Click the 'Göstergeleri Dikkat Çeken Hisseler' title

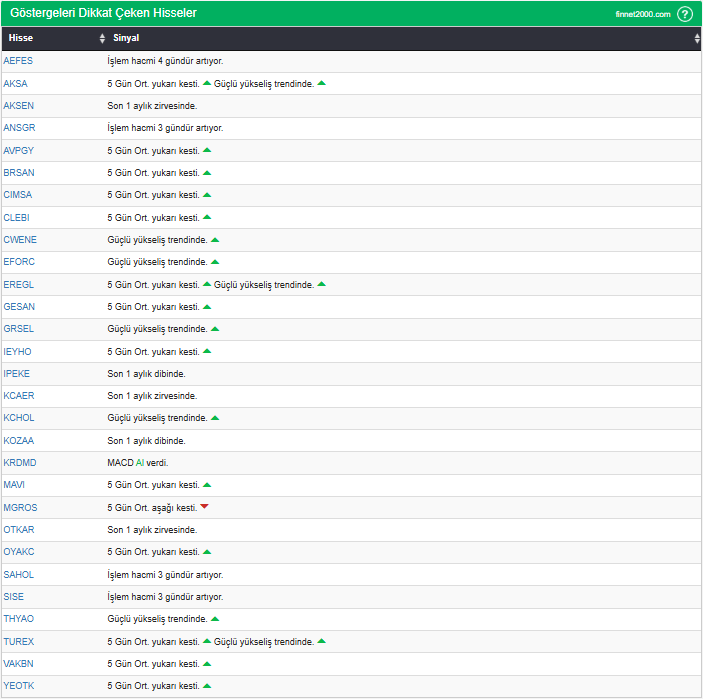pyautogui.click(x=102, y=13)
